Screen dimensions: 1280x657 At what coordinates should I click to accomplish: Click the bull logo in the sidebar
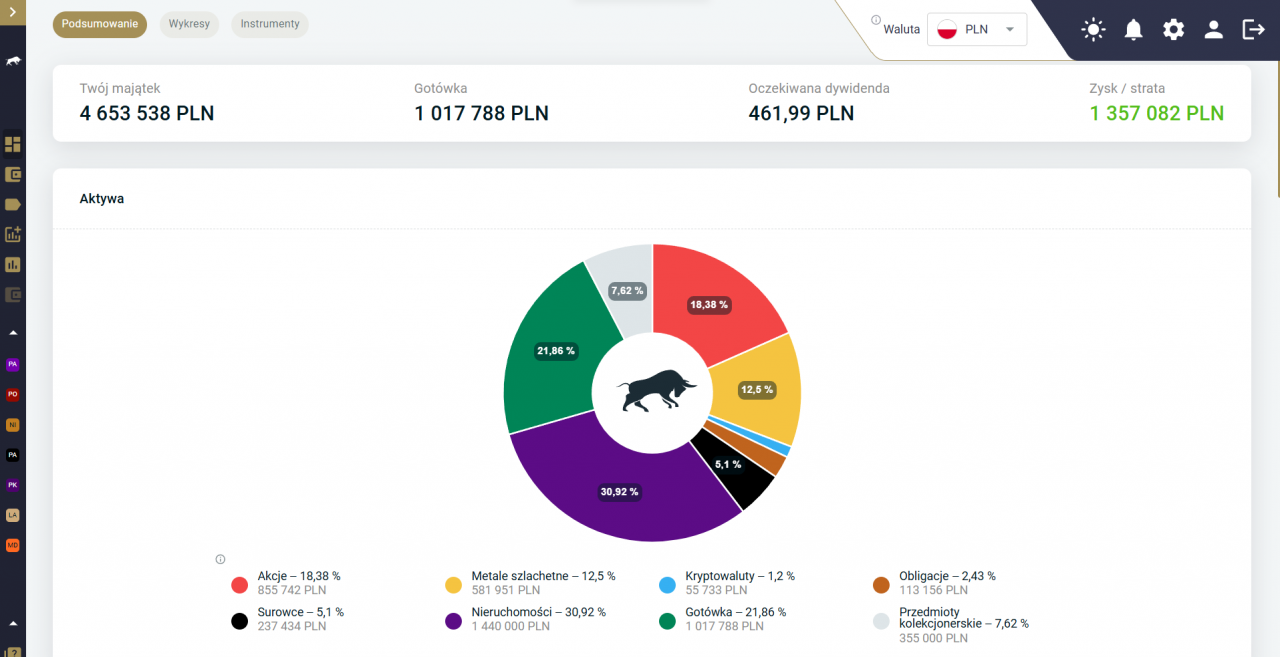(x=13, y=61)
